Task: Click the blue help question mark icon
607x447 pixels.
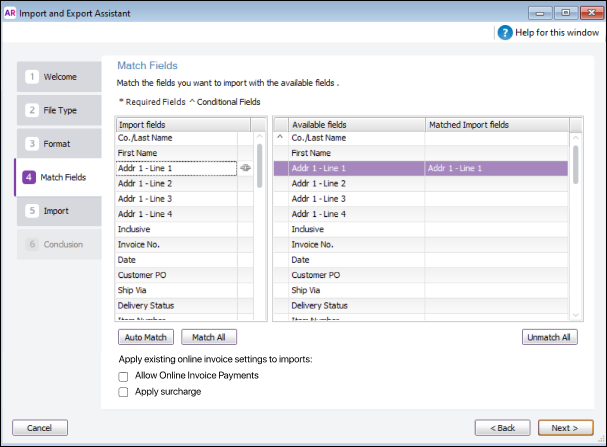Action: 505,33
